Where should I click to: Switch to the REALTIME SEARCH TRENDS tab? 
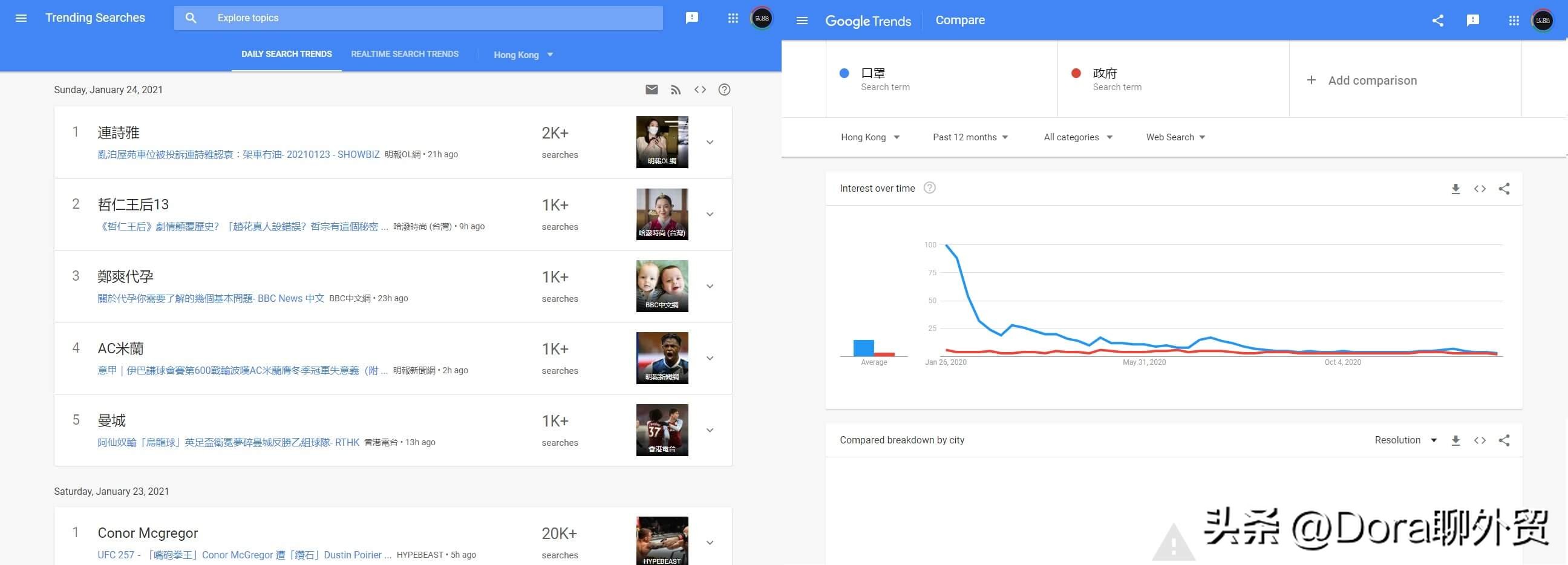coord(405,54)
